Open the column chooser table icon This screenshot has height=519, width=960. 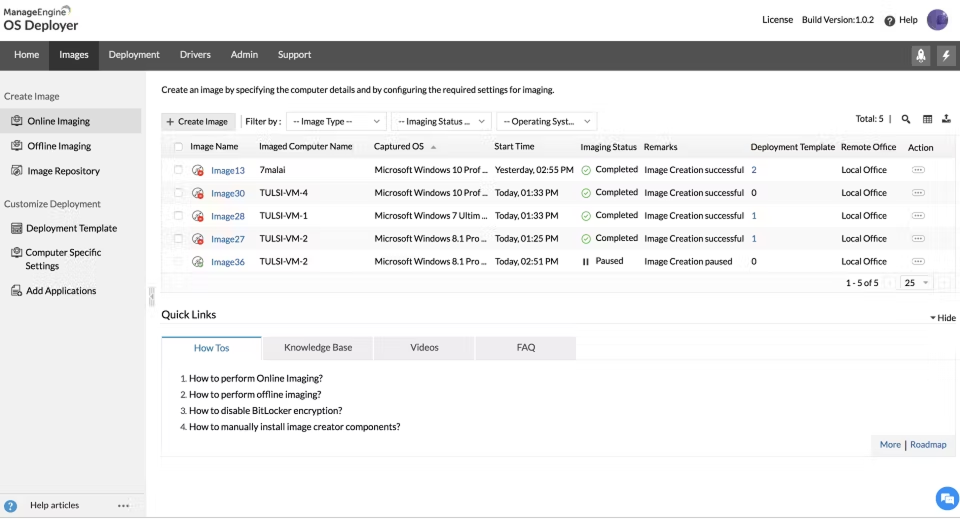927,120
